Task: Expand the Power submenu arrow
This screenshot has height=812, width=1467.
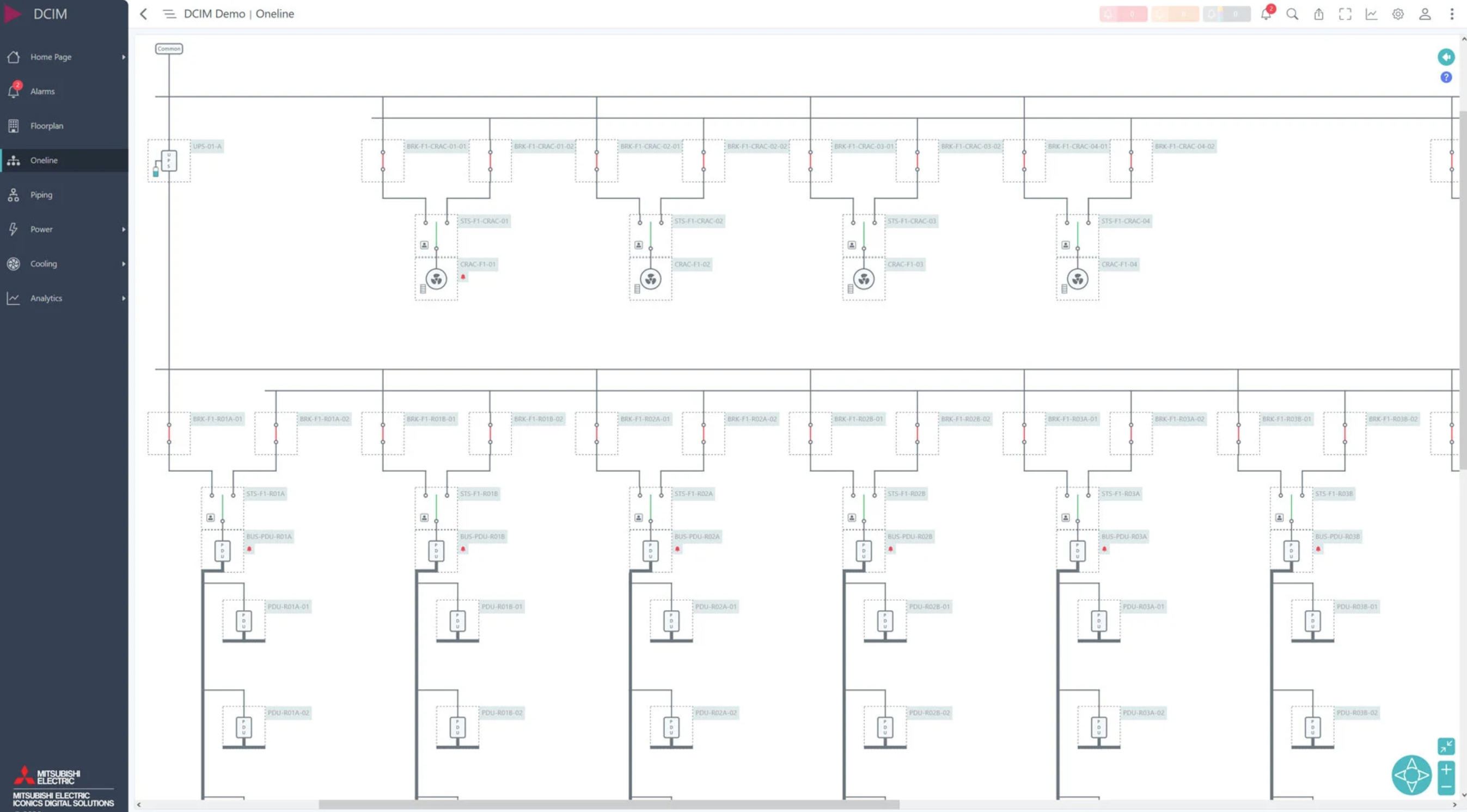Action: tap(124, 229)
